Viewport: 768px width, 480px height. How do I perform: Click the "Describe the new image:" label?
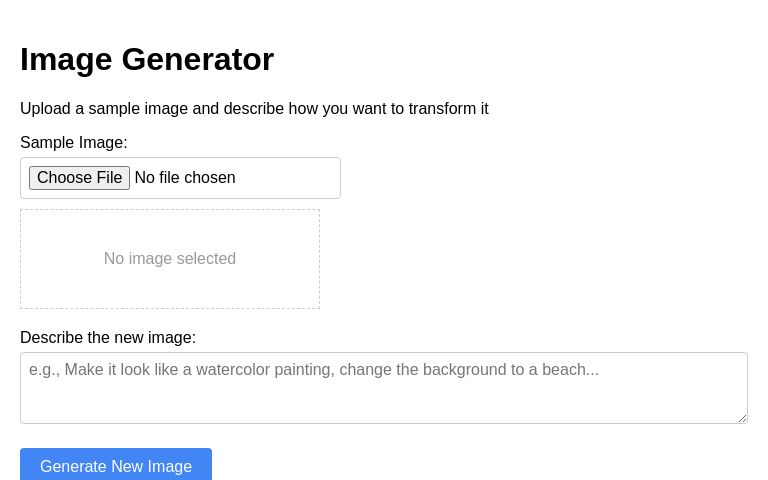pos(108,338)
